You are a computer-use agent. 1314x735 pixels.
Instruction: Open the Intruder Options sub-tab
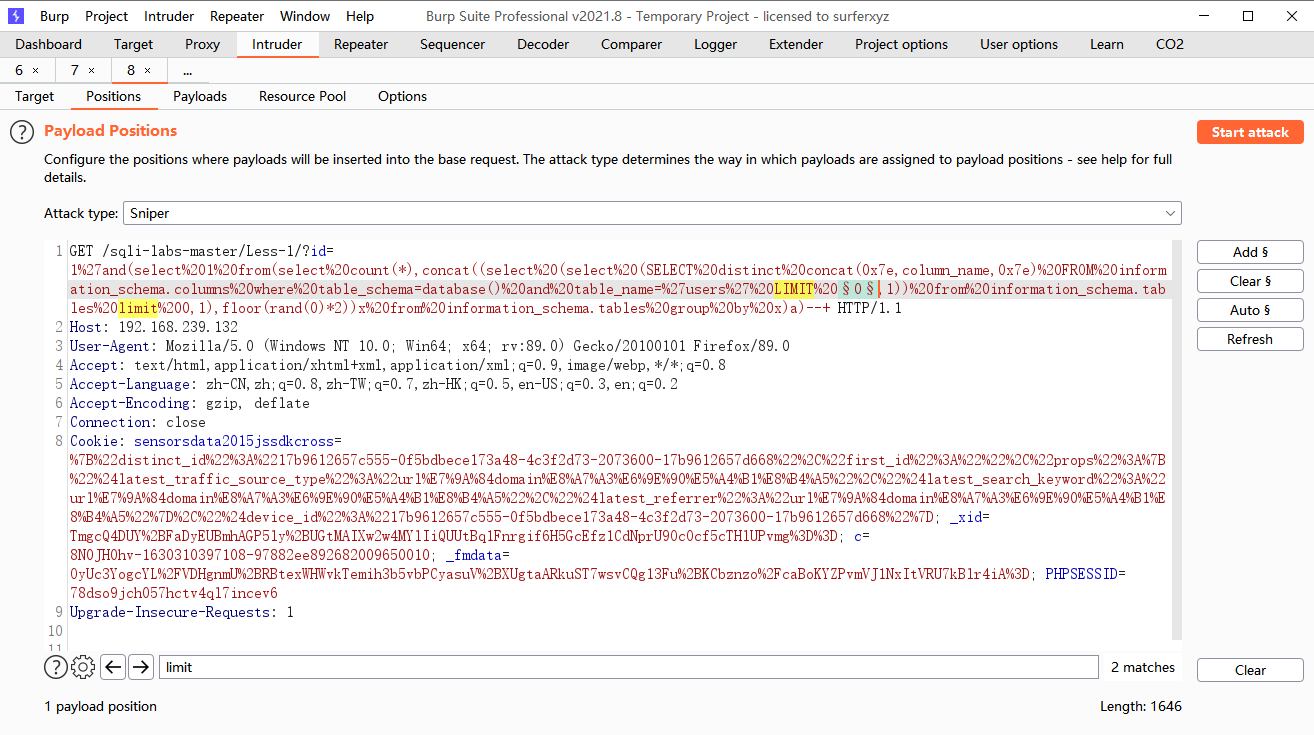coord(402,96)
